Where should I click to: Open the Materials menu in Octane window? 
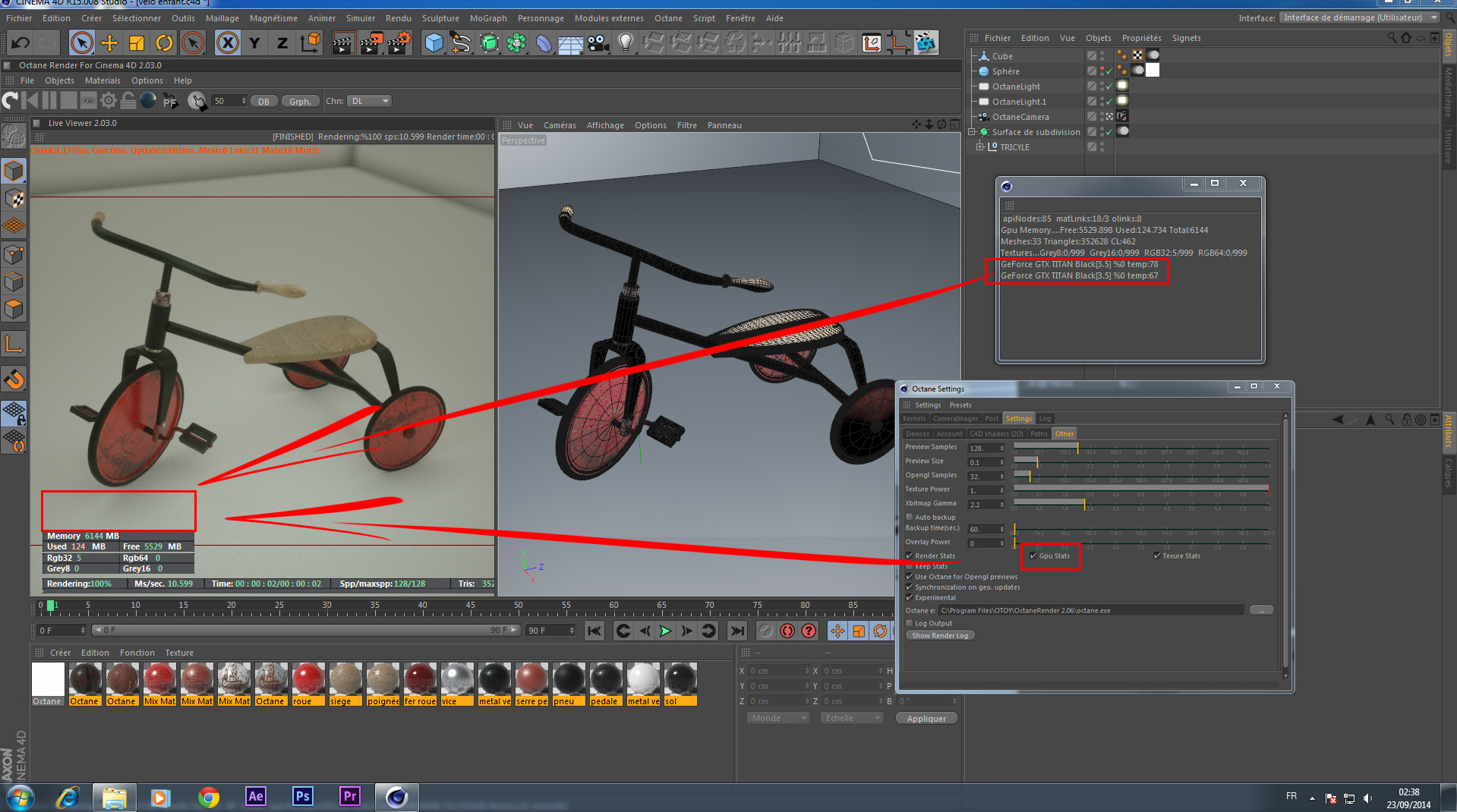click(102, 80)
